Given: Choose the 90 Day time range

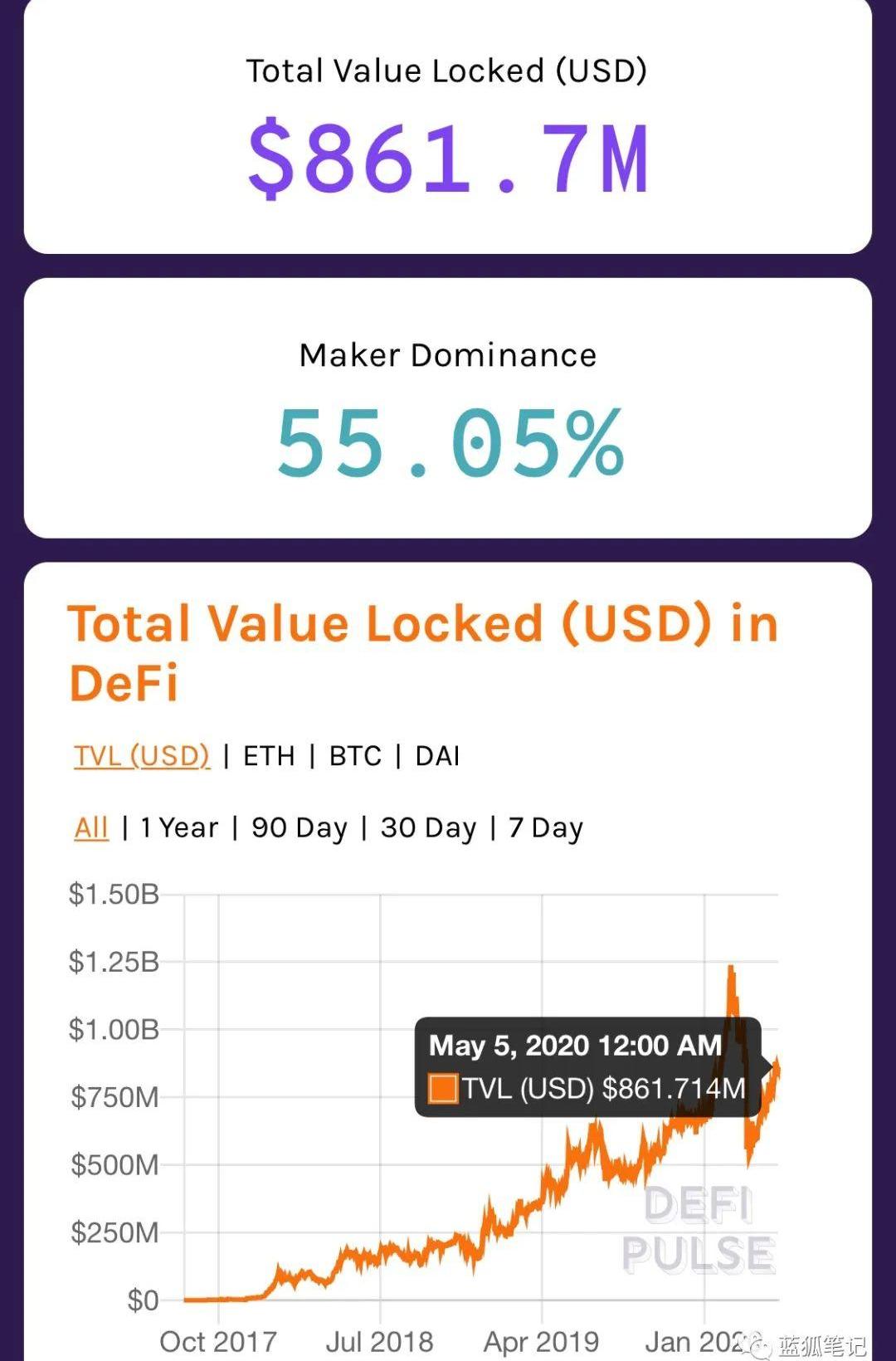Looking at the screenshot, I should 299,827.
